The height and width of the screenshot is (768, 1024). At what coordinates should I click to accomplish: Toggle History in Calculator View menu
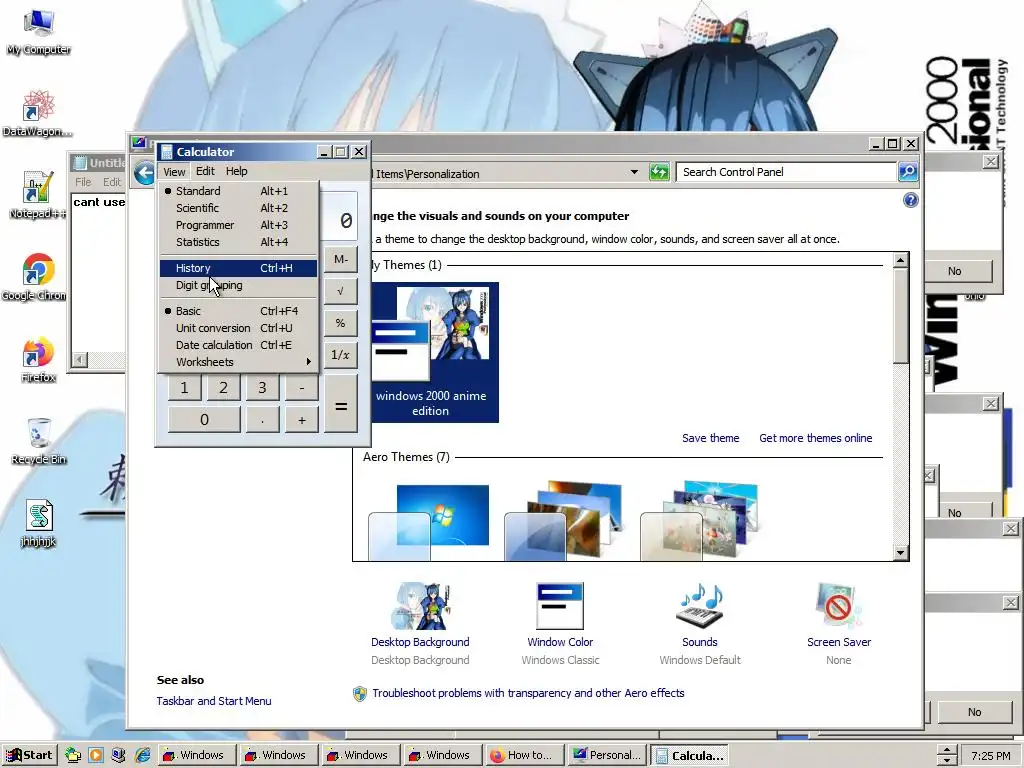[x=238, y=268]
